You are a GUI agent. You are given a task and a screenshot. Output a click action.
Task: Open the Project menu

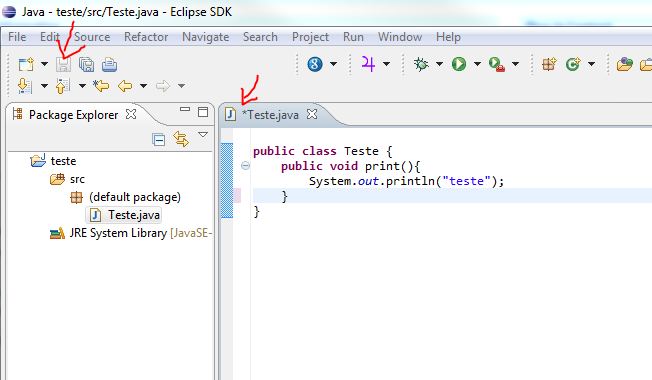click(x=310, y=37)
